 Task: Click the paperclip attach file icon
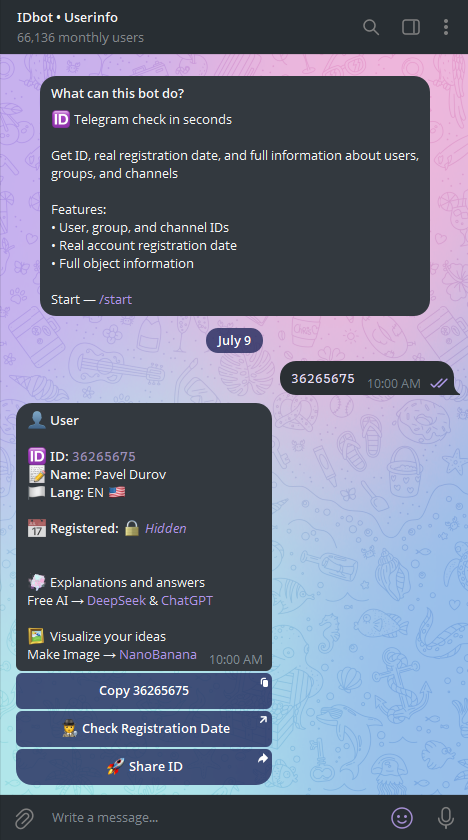pyautogui.click(x=24, y=818)
